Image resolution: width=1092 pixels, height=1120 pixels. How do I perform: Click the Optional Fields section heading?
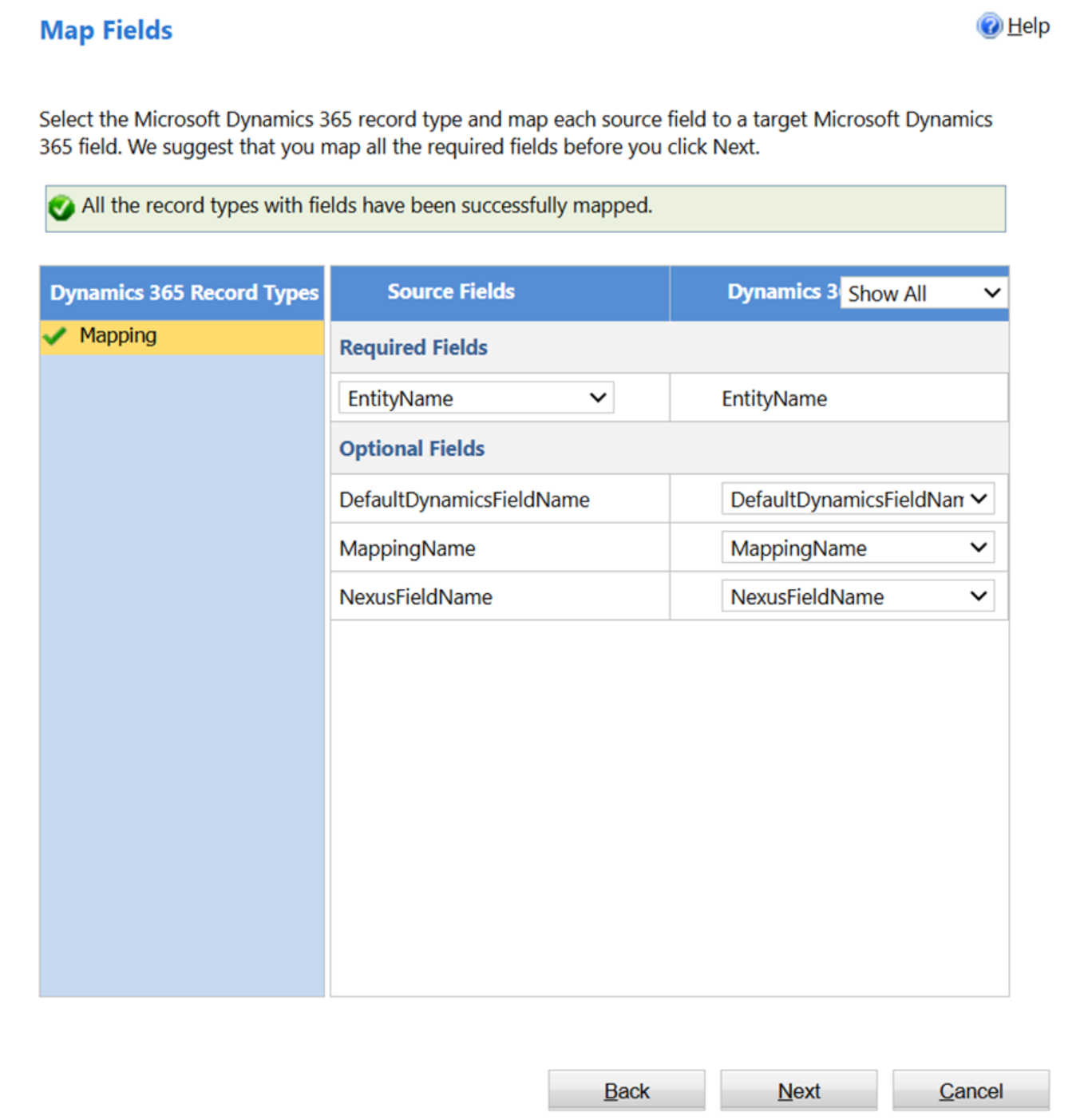pyautogui.click(x=412, y=449)
